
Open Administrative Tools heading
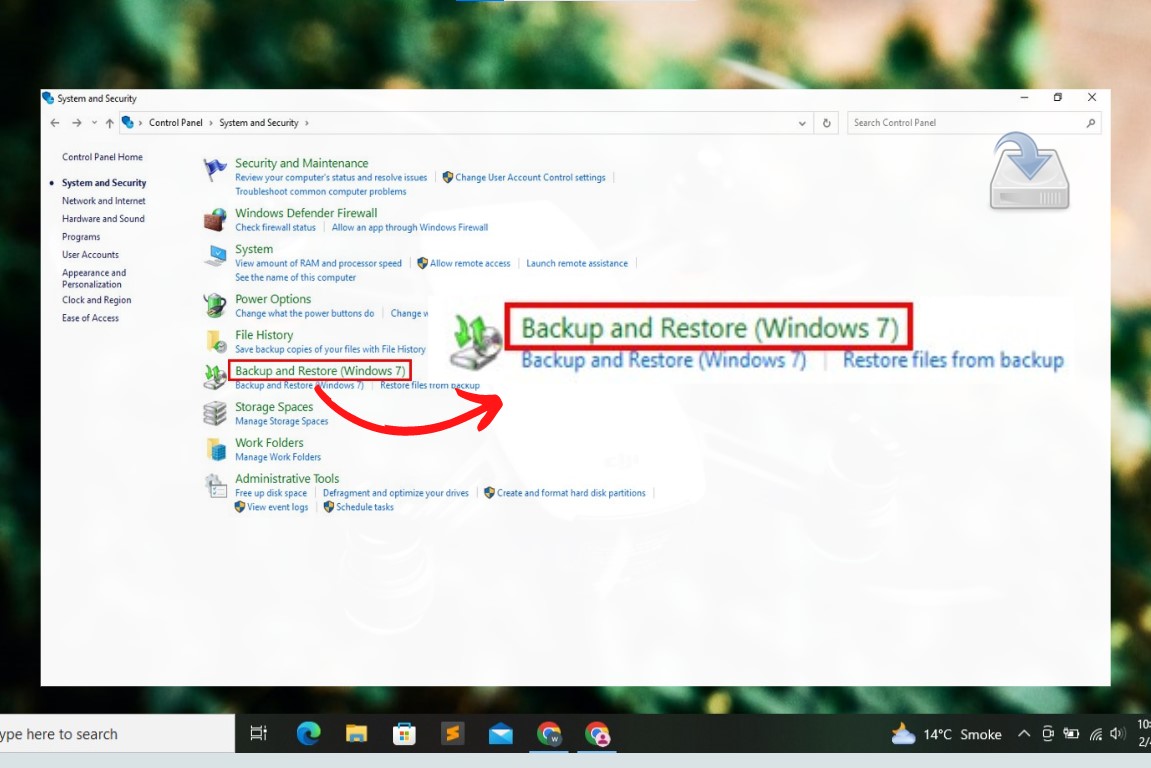coord(287,479)
